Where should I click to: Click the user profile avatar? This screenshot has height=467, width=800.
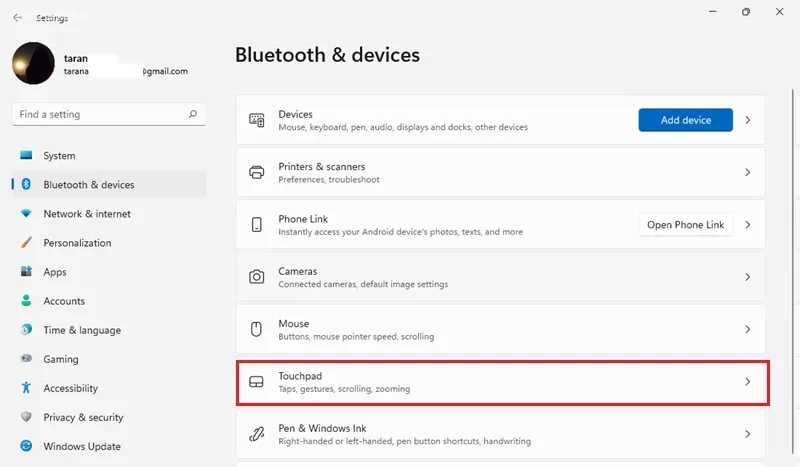[x=33, y=63]
